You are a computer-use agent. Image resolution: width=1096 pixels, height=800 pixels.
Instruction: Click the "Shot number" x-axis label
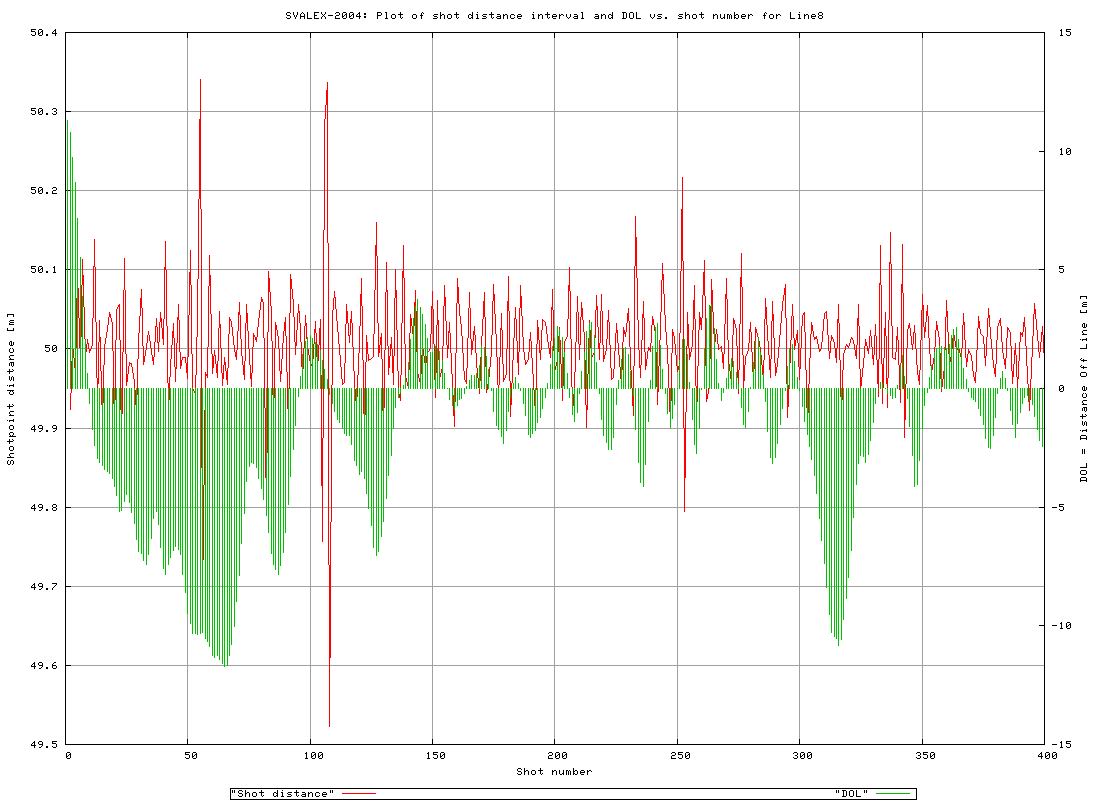point(556,771)
